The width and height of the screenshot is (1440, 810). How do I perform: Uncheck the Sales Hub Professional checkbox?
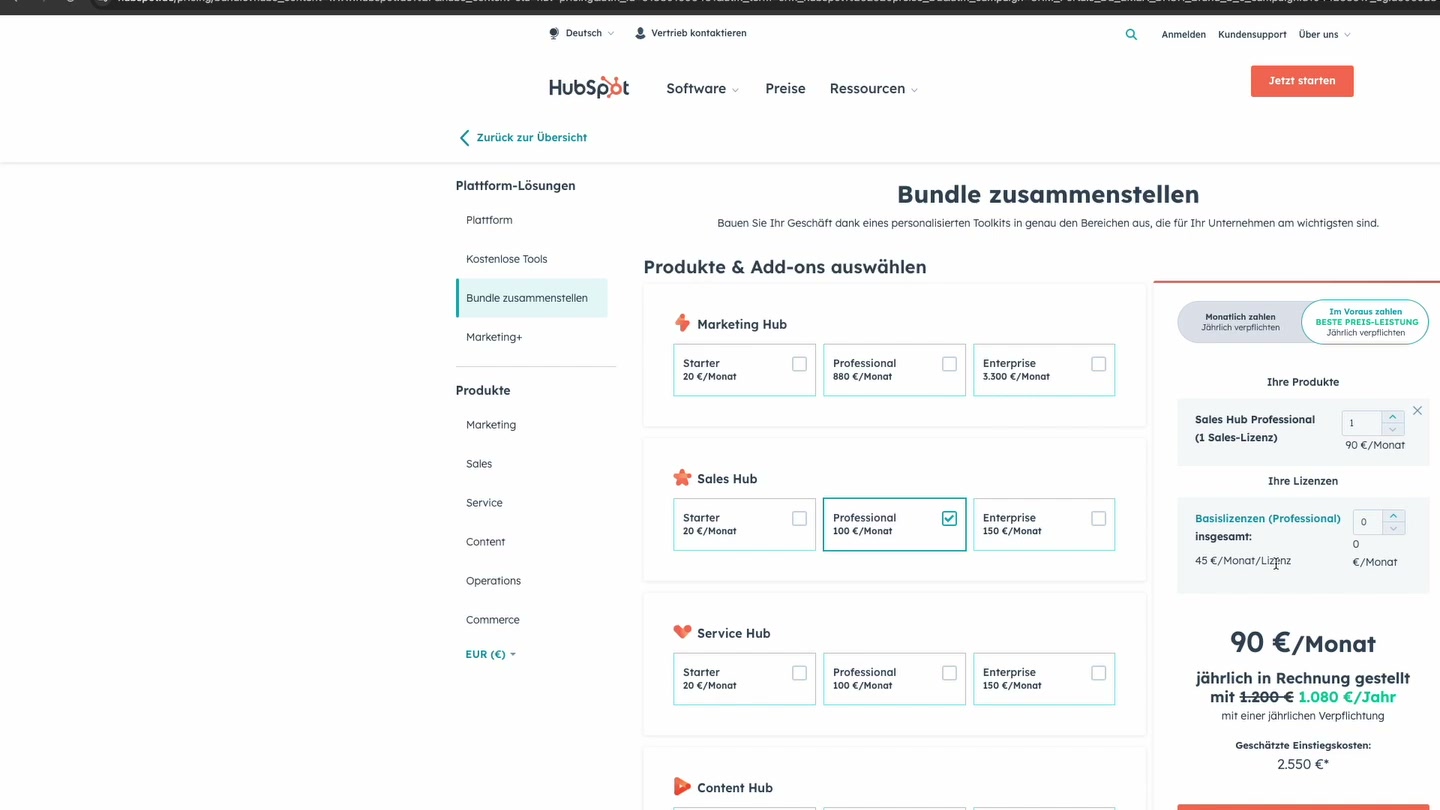click(x=948, y=518)
